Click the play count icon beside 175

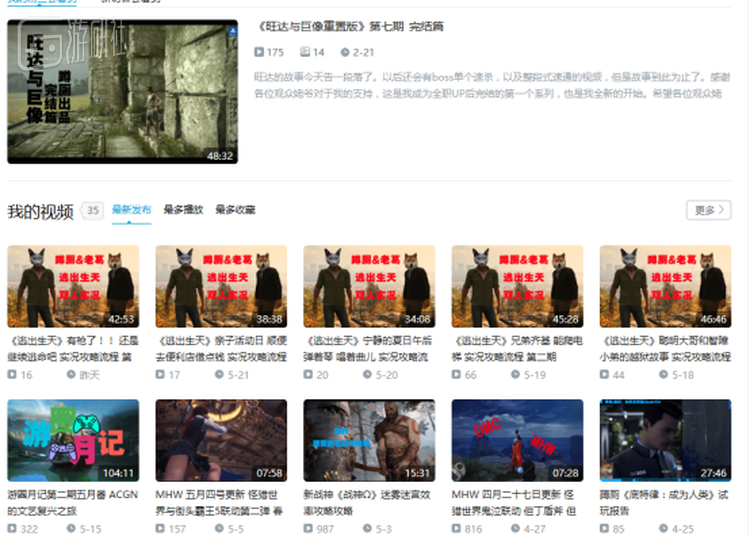(x=259, y=52)
